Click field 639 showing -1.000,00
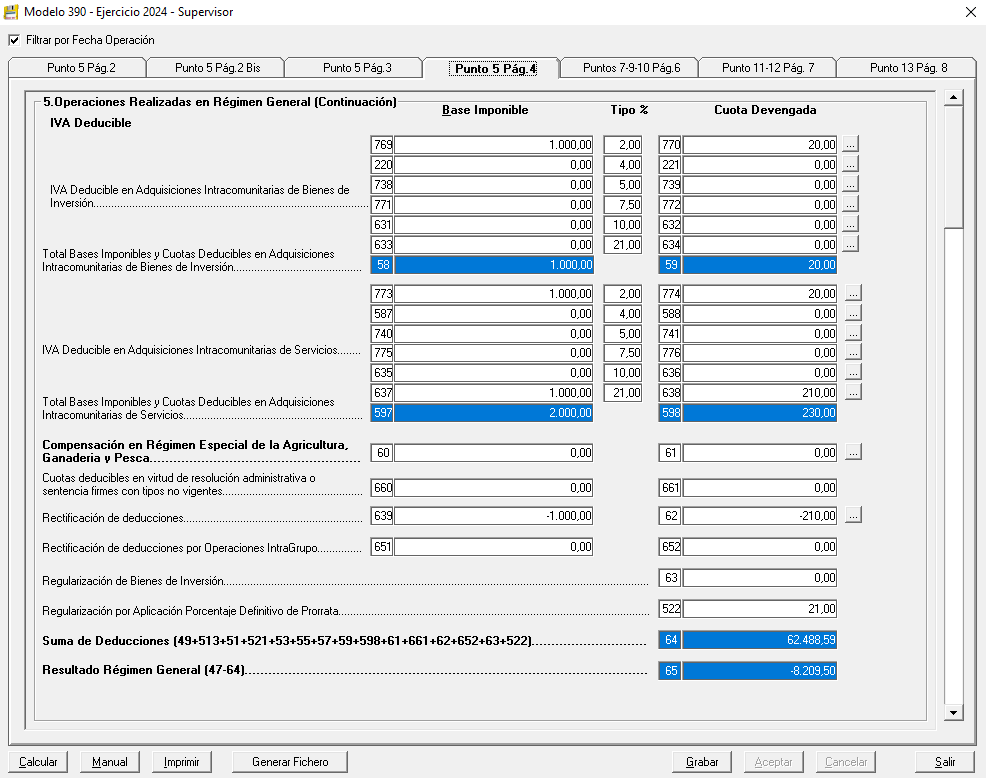Screen dimensions: 986x778 pos(494,516)
